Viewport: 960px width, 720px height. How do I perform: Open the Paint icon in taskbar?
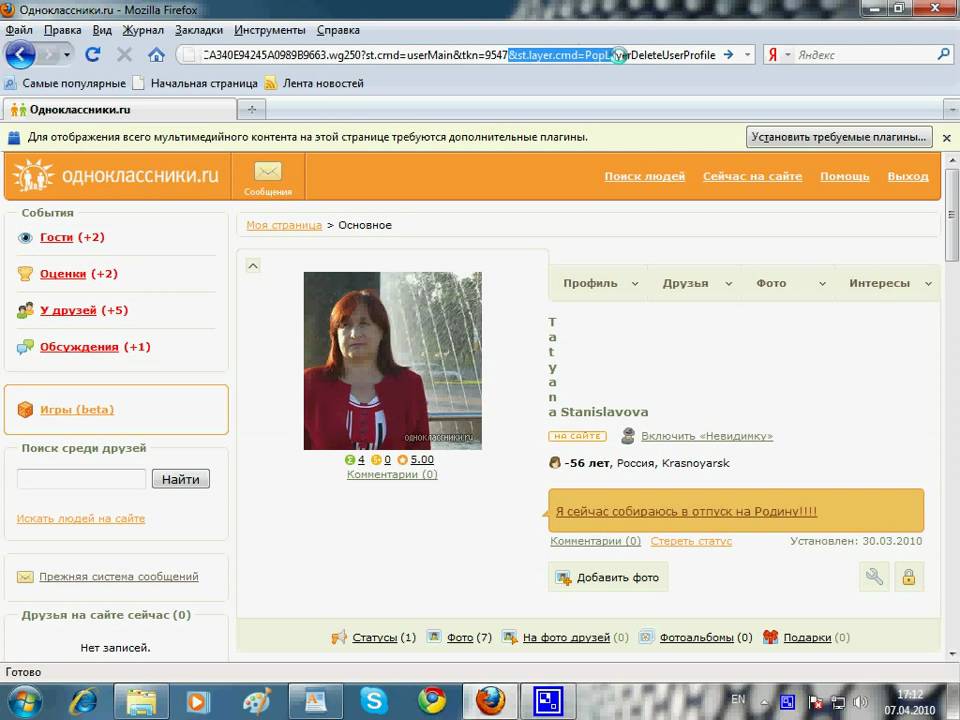coord(257,701)
